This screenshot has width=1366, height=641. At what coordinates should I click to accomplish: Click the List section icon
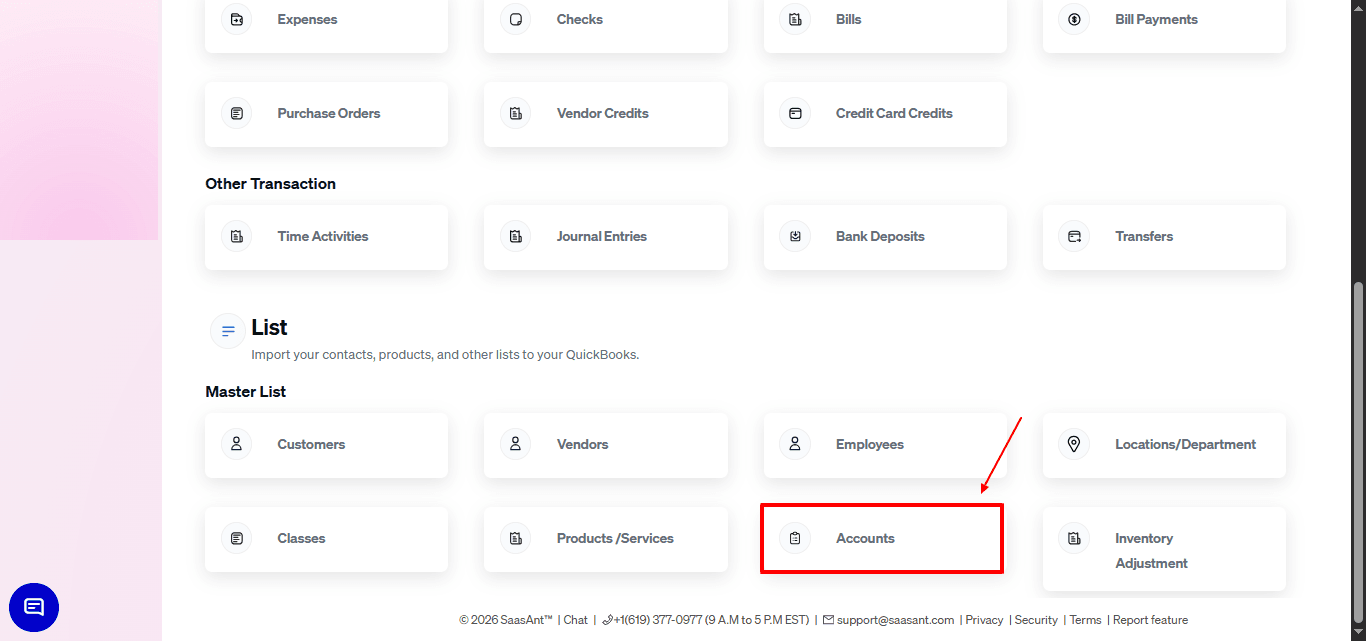tap(228, 330)
